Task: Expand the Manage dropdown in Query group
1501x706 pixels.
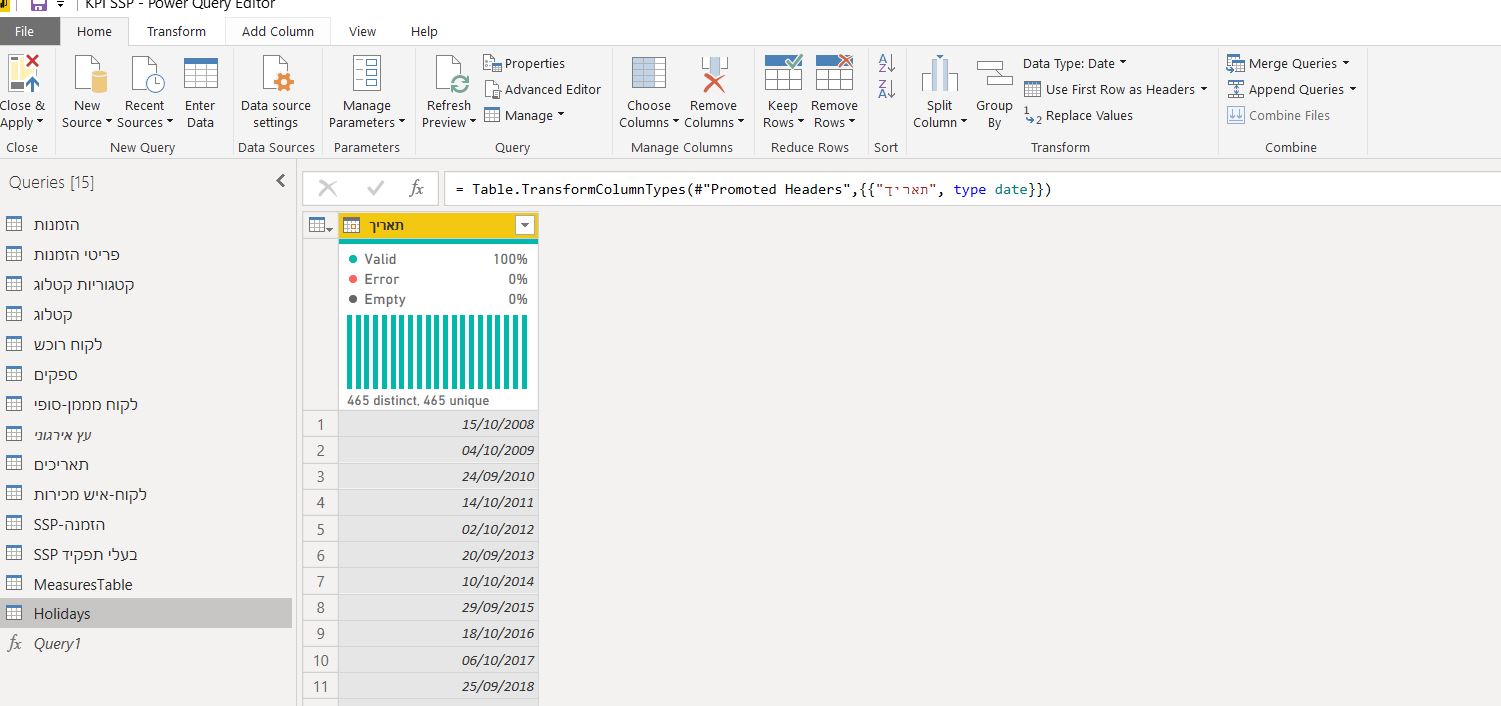Action: tap(560, 115)
